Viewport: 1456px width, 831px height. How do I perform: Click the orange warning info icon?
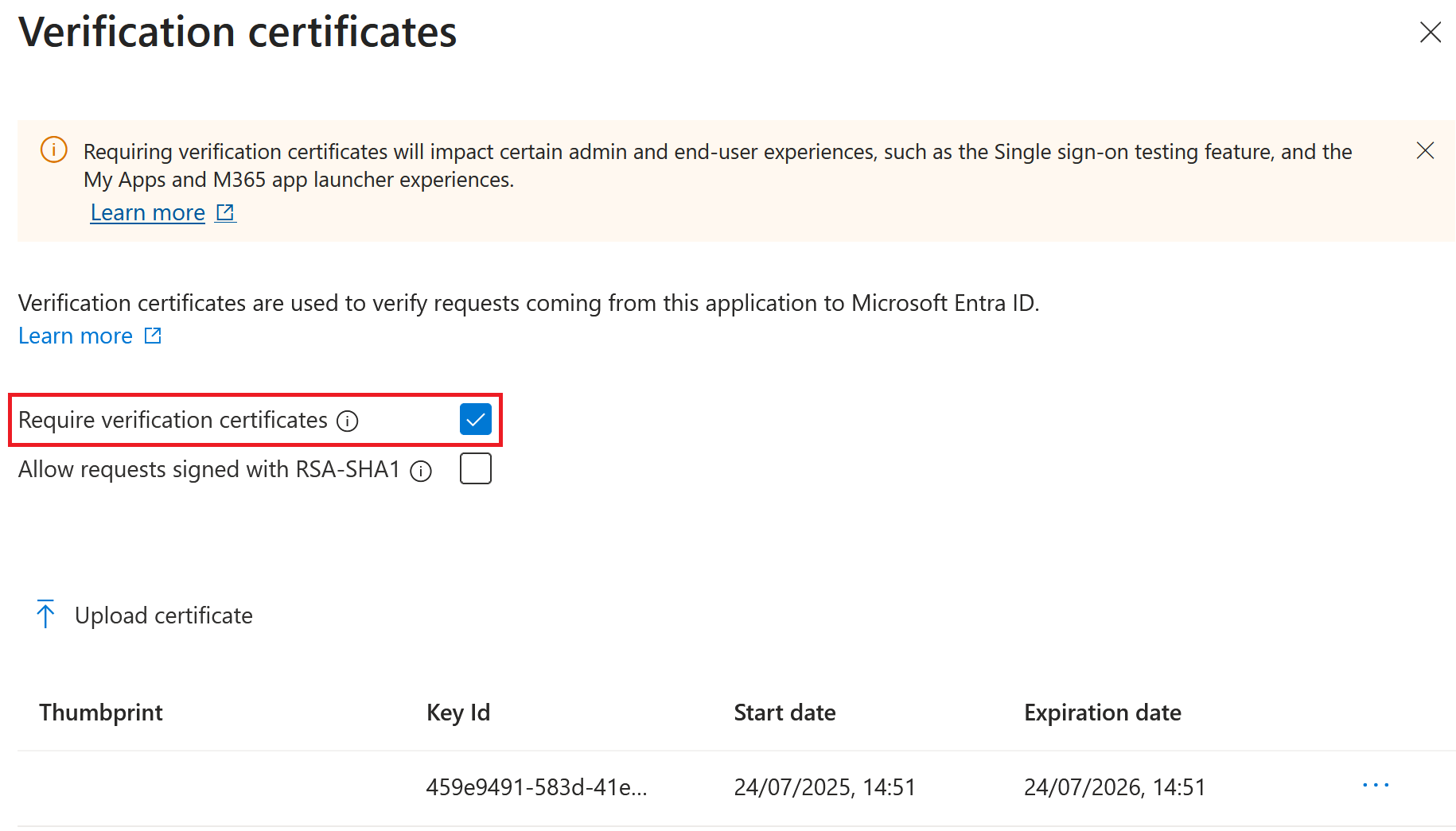(x=54, y=150)
